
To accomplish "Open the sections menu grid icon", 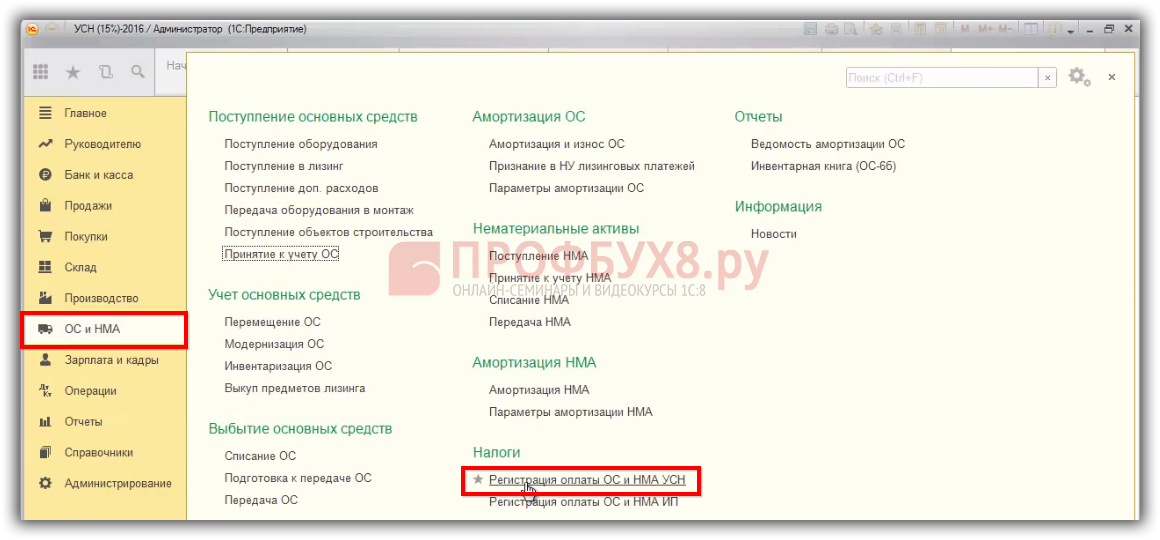I will click(41, 72).
